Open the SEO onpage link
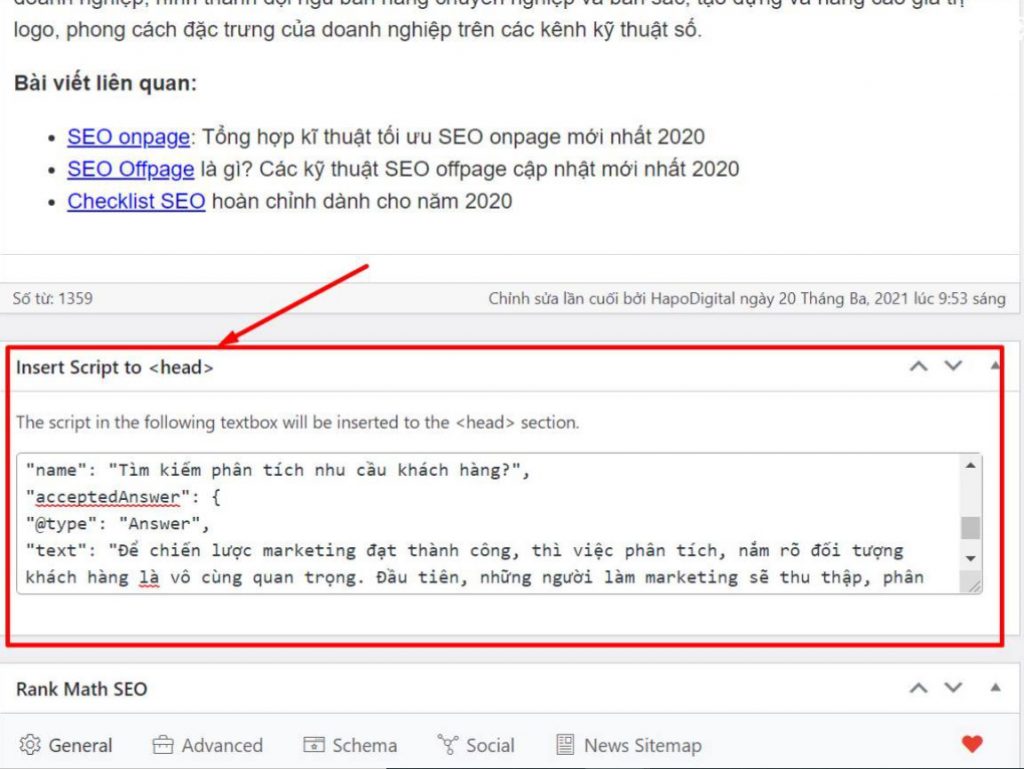1024x769 pixels. pos(128,137)
